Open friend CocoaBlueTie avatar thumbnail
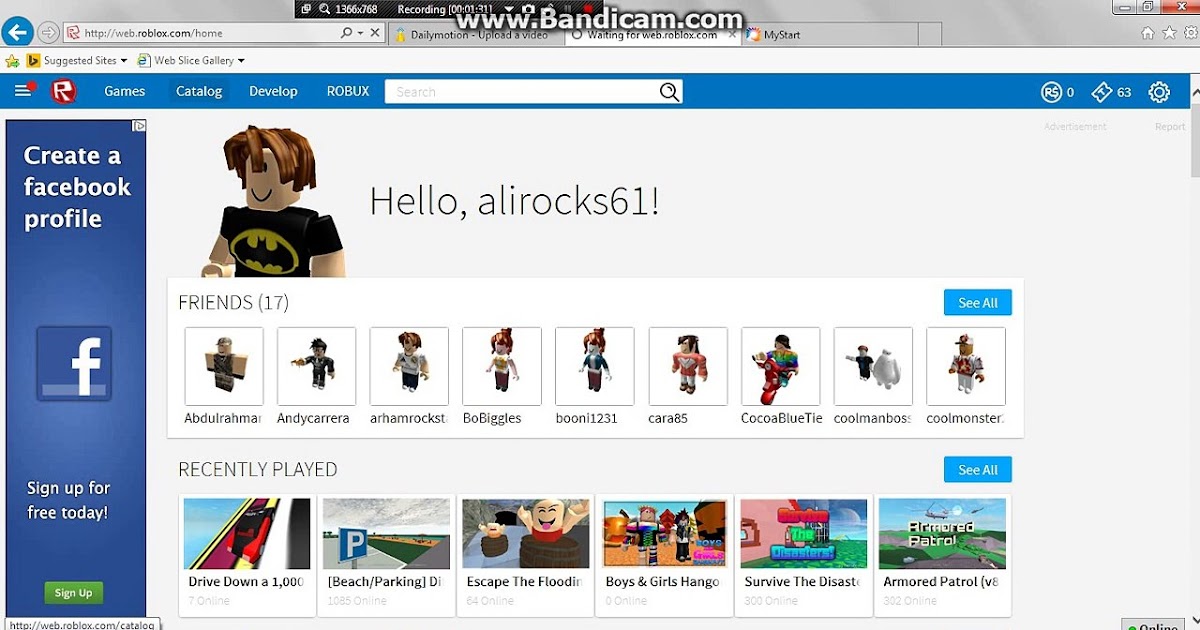The width and height of the screenshot is (1200, 630). 780,366
